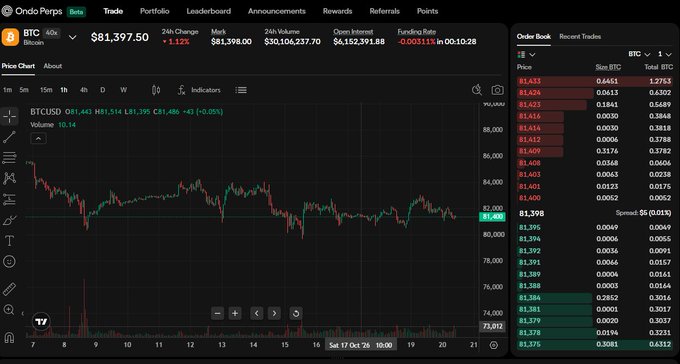Select the W weekly timeframe
The height and width of the screenshot is (364, 680).
point(124,90)
